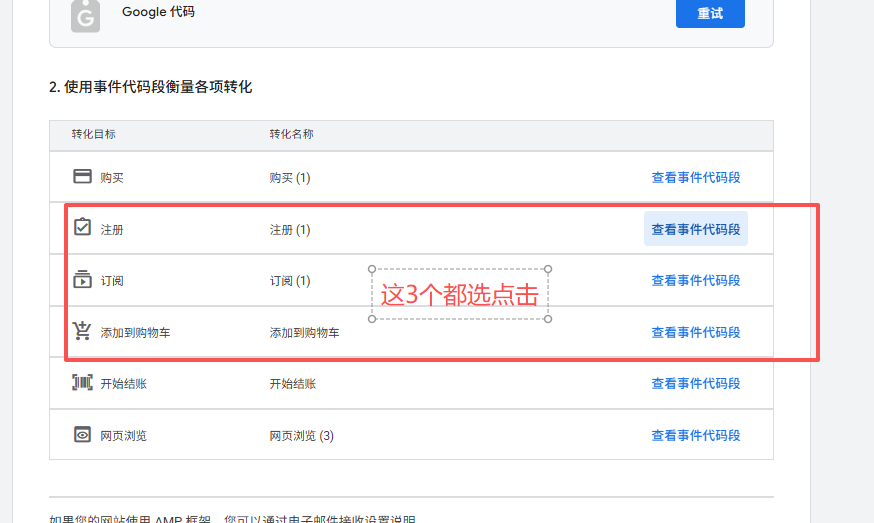This screenshot has width=874, height=523.
Task: Select the clipboard check icon for 注册
Action: [x=82, y=228]
